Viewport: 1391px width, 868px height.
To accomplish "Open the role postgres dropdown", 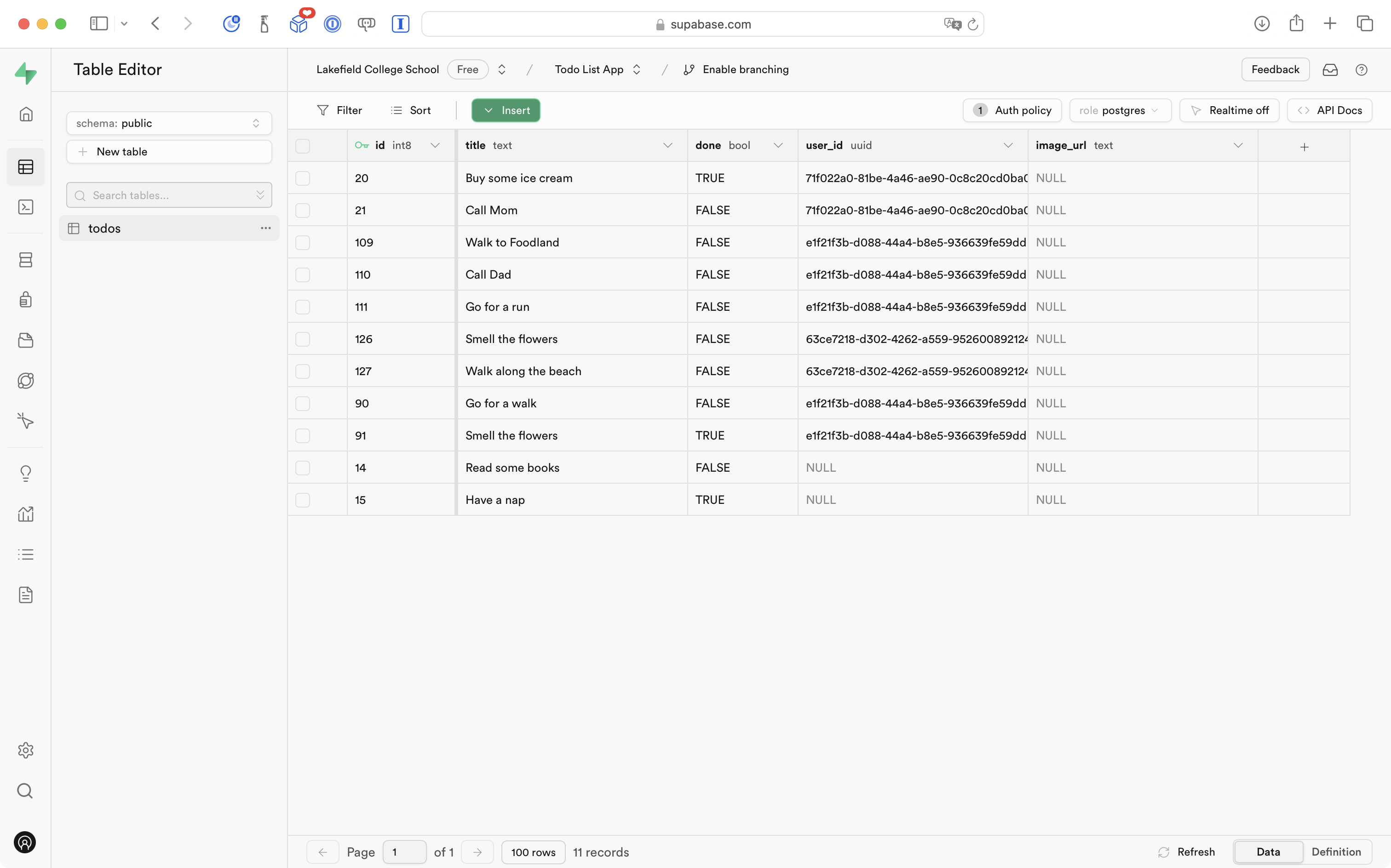I will [1119, 111].
